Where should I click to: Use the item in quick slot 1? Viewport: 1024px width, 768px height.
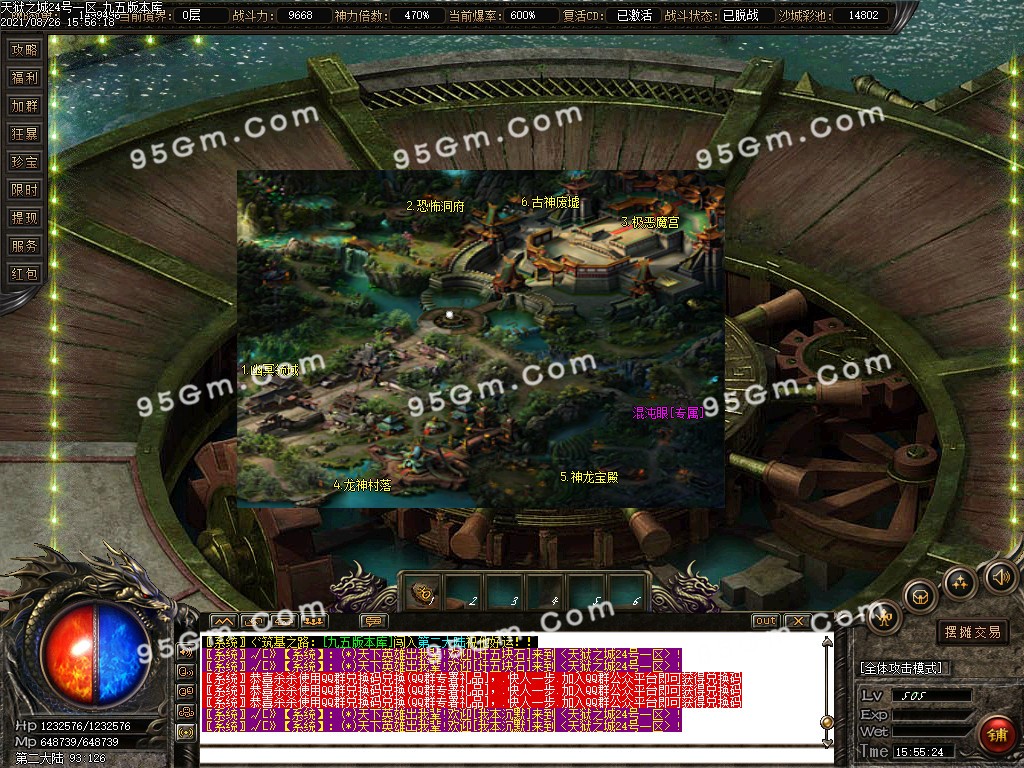click(423, 594)
